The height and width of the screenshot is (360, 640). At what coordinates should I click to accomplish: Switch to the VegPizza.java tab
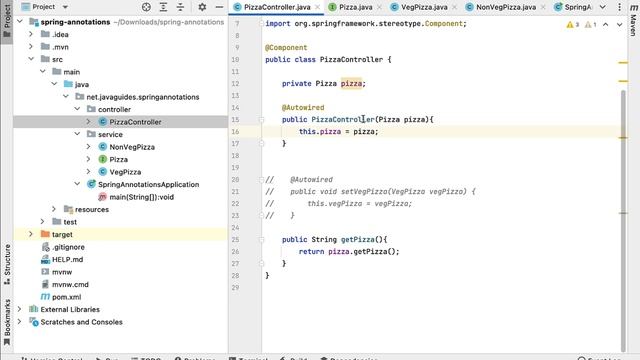click(424, 7)
